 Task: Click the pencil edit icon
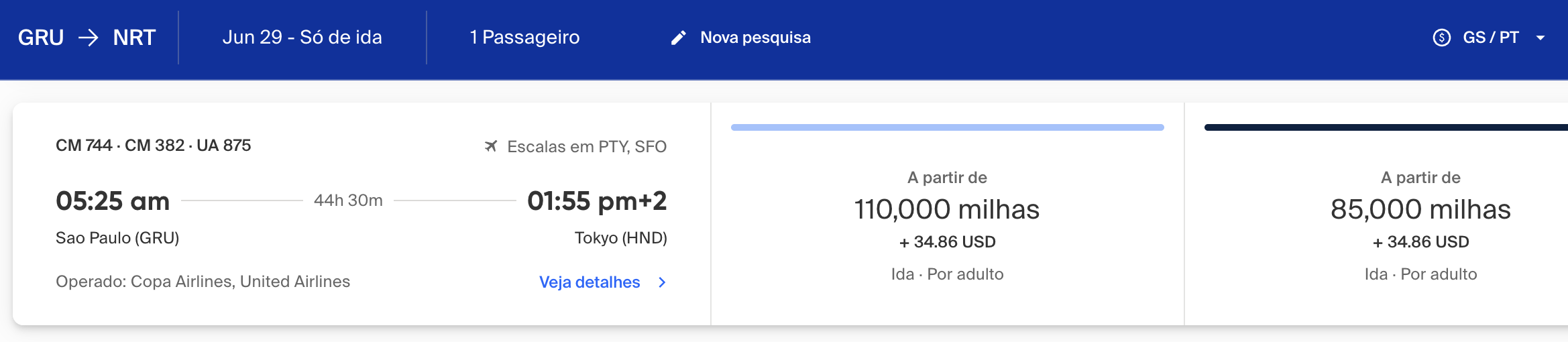click(x=679, y=38)
